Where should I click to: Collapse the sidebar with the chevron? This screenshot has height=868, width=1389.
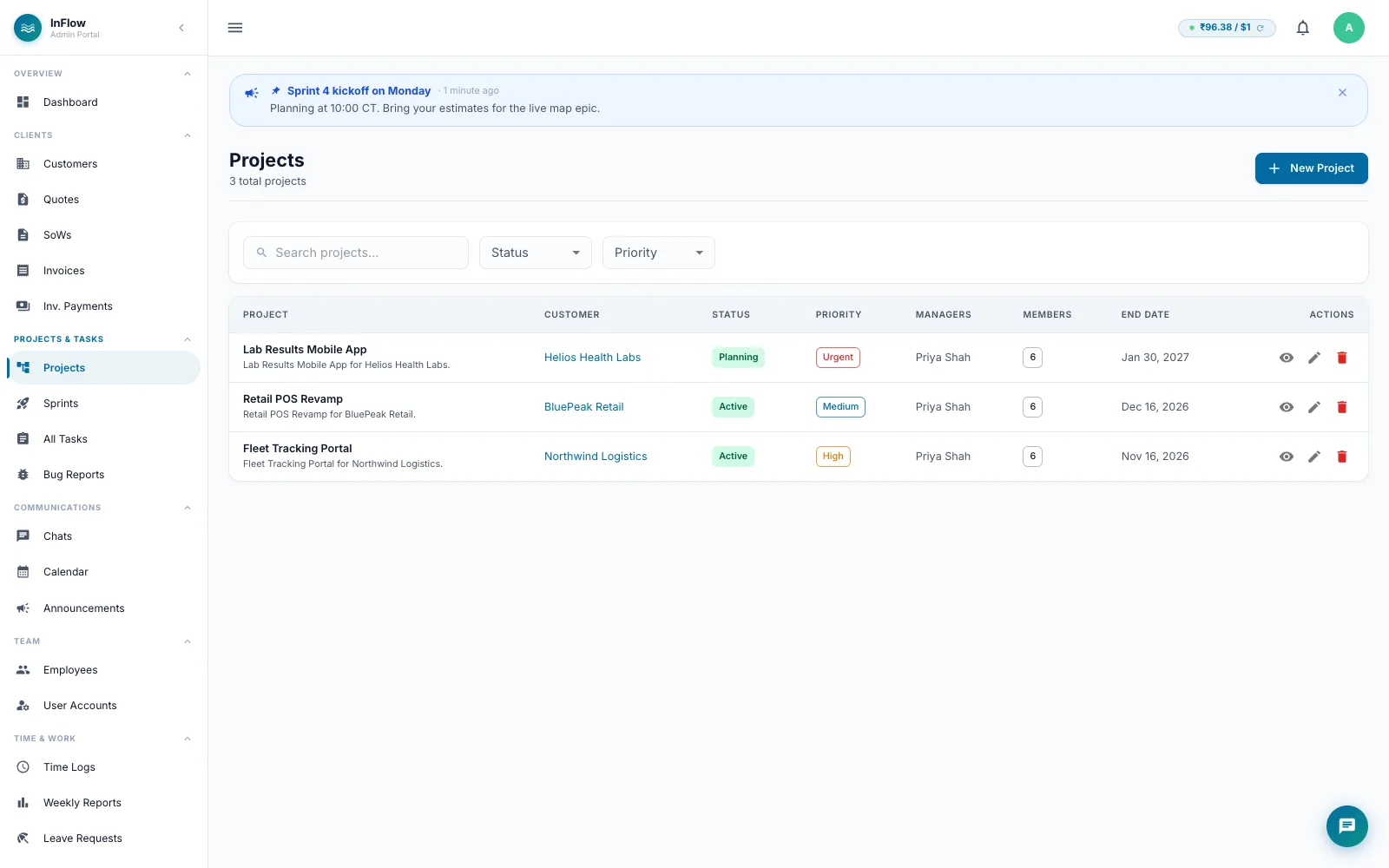tap(181, 28)
